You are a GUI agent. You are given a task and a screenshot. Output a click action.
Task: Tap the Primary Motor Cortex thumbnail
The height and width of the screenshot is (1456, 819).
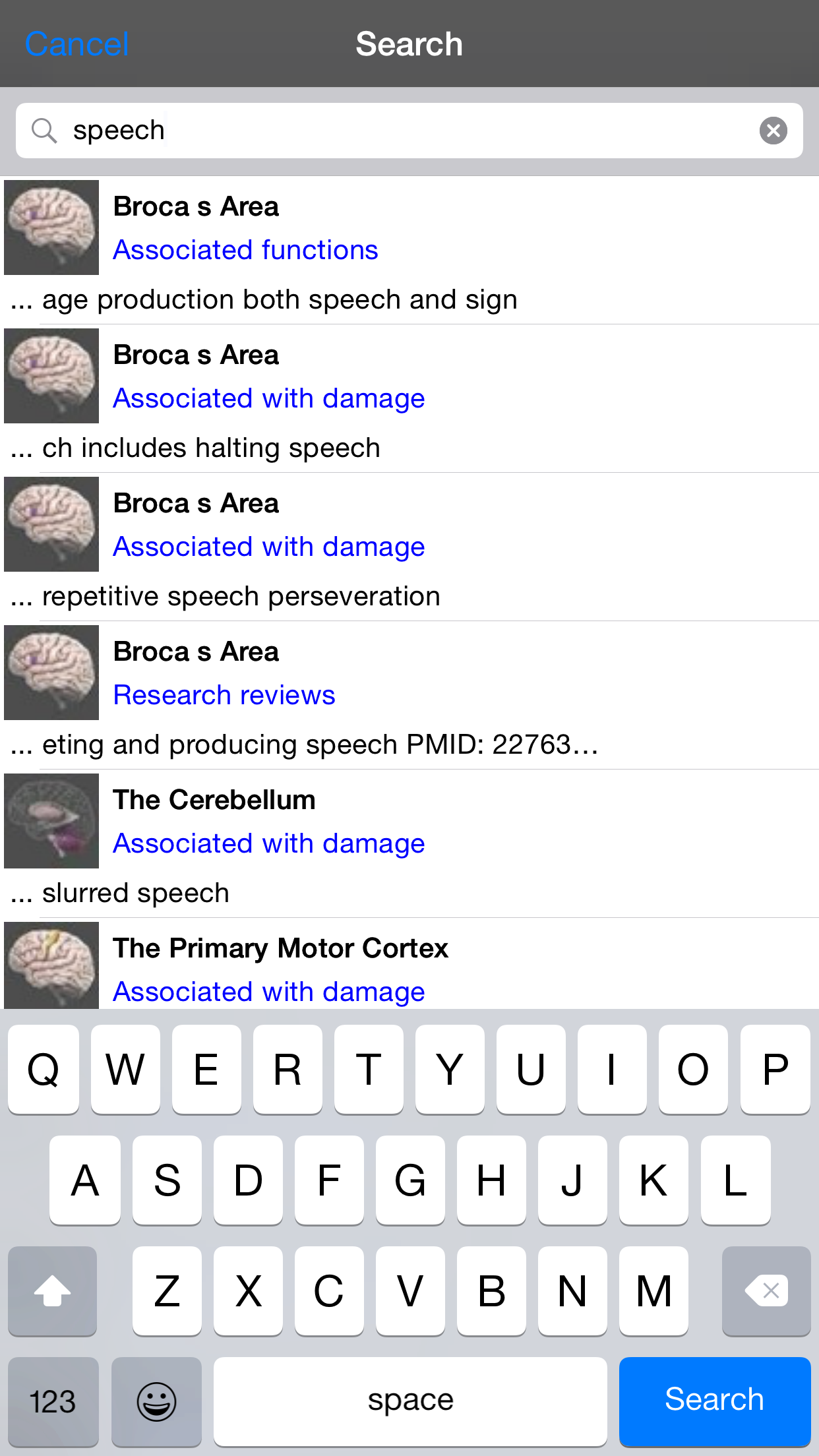[51, 965]
